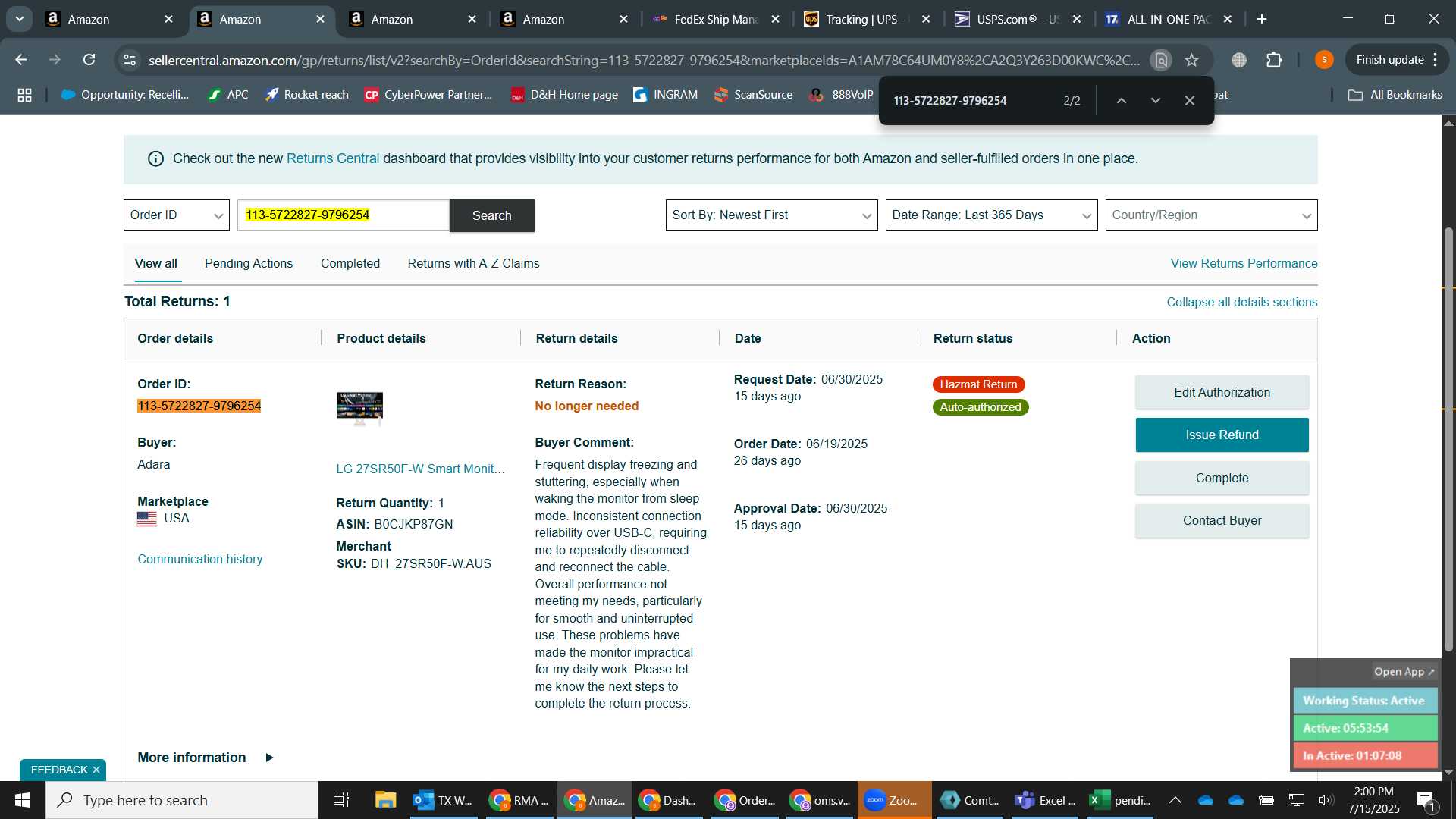This screenshot has height=819, width=1456.
Task: Open App in the time tracker widget
Action: pos(1404,672)
